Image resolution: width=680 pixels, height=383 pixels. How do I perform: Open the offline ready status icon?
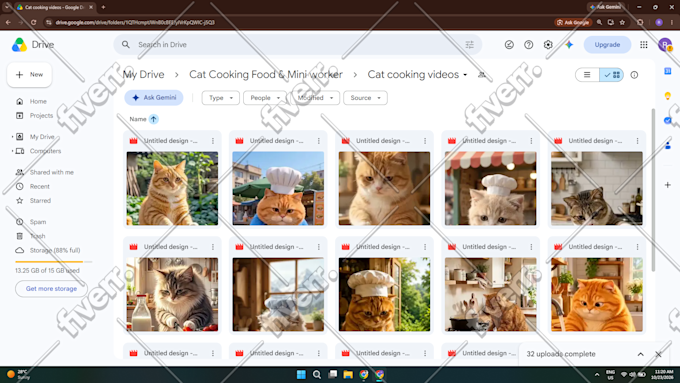[x=509, y=45]
